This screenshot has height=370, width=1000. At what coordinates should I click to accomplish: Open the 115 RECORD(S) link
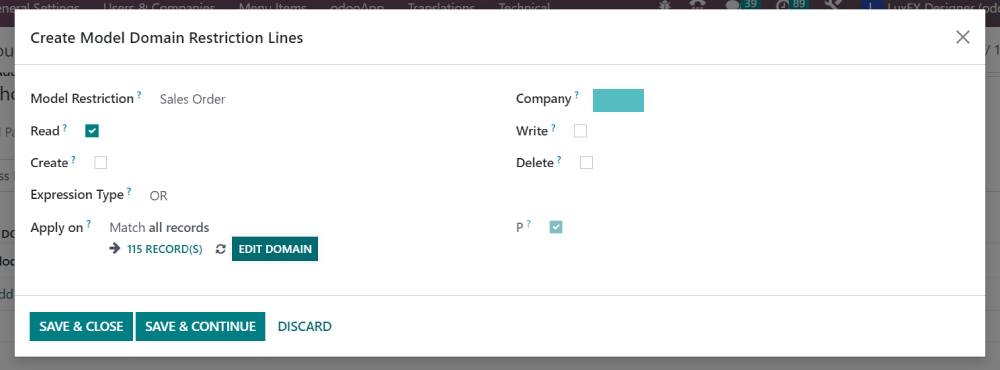pos(165,249)
